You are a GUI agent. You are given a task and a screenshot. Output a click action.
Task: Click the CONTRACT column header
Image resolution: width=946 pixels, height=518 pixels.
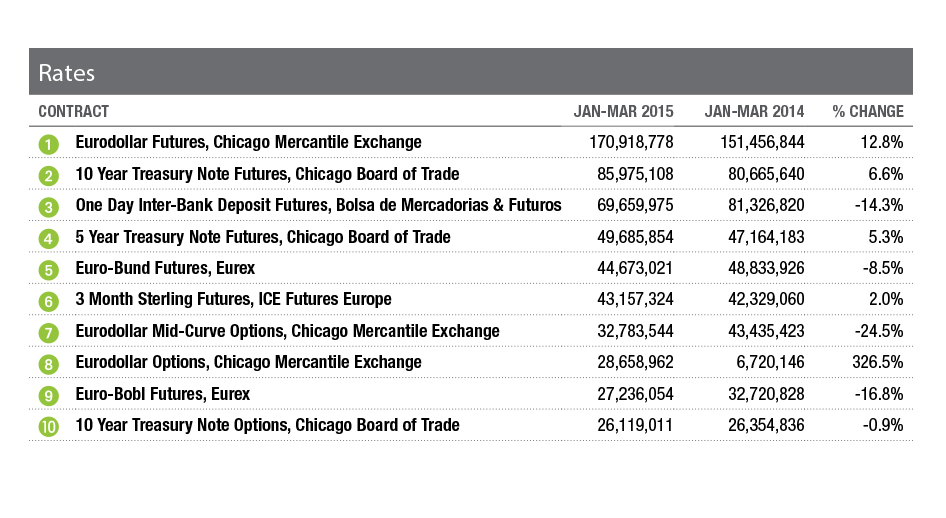tap(73, 111)
